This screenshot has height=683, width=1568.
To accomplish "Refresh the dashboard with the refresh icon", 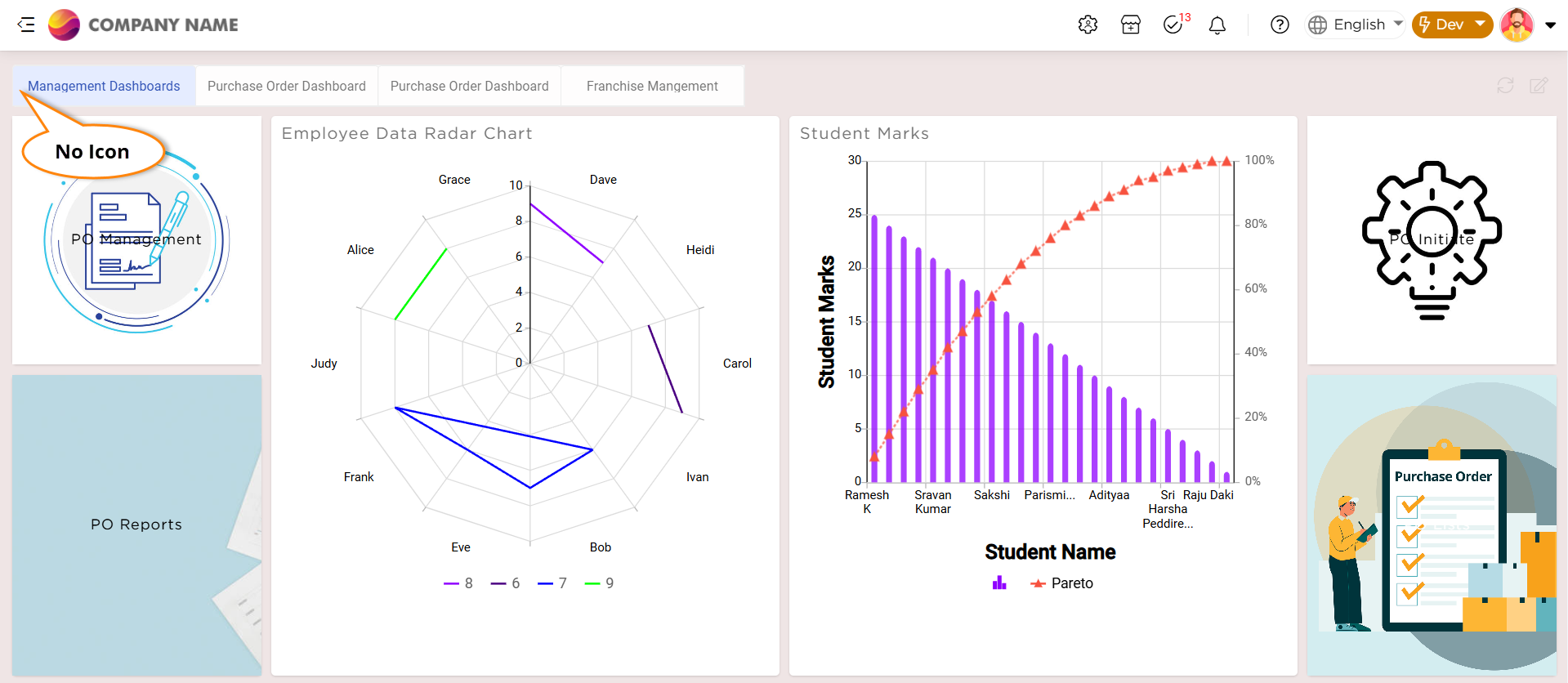I will 1505,86.
